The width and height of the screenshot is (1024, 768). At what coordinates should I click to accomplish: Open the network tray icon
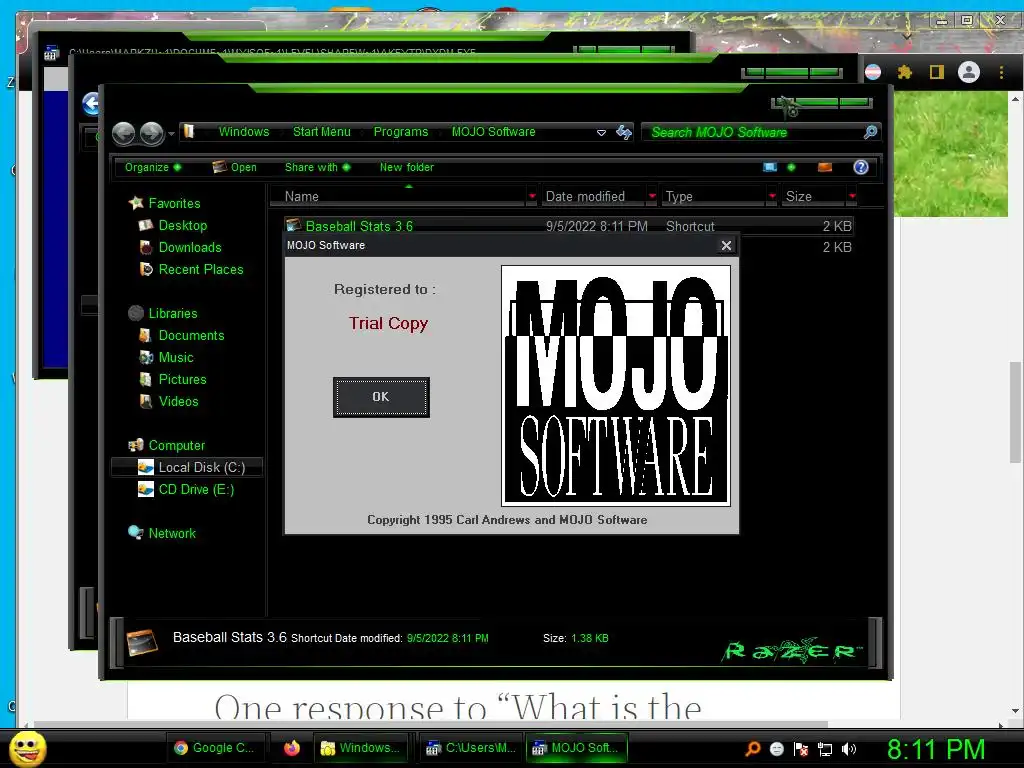point(825,749)
